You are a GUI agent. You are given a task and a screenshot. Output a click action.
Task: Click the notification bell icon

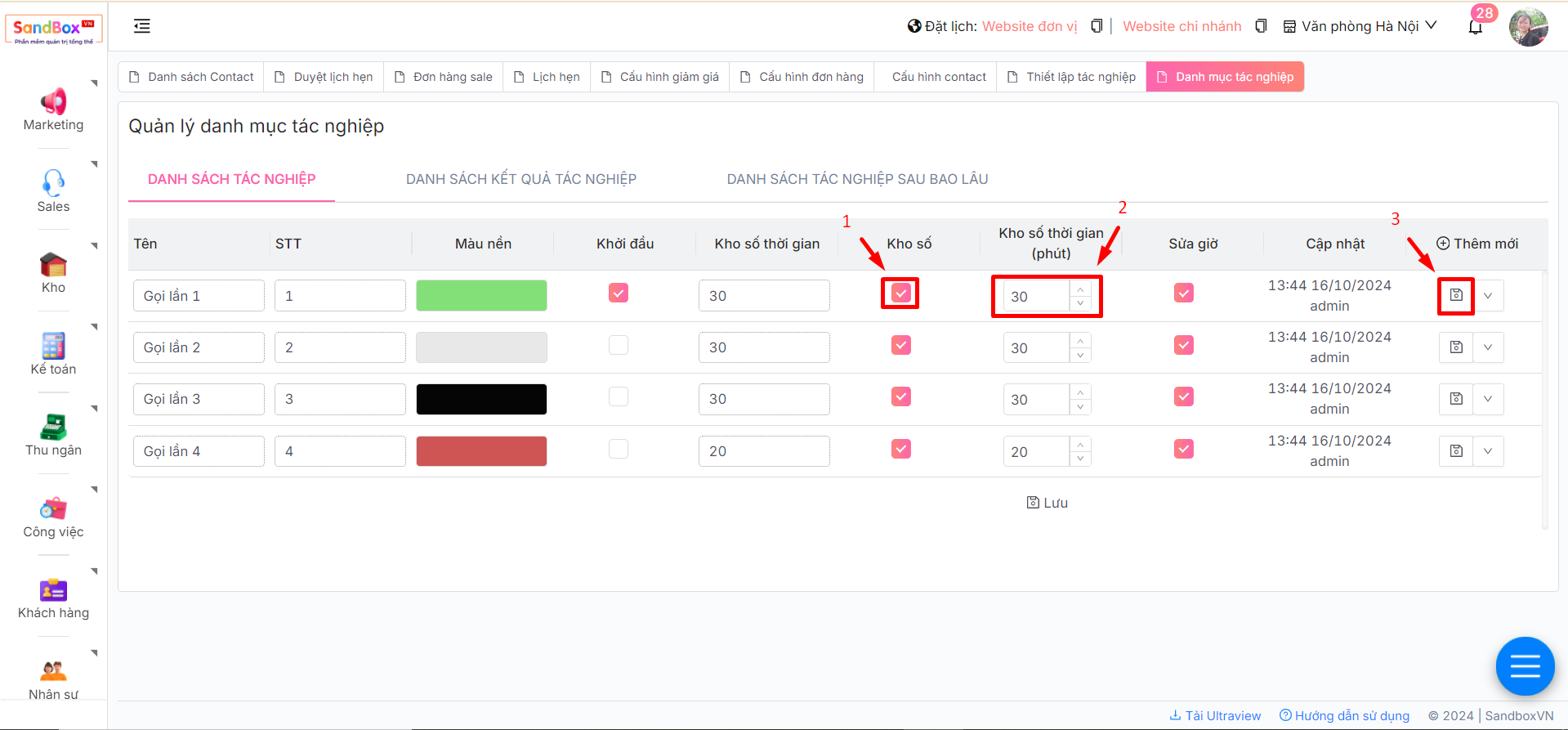coord(1475,27)
